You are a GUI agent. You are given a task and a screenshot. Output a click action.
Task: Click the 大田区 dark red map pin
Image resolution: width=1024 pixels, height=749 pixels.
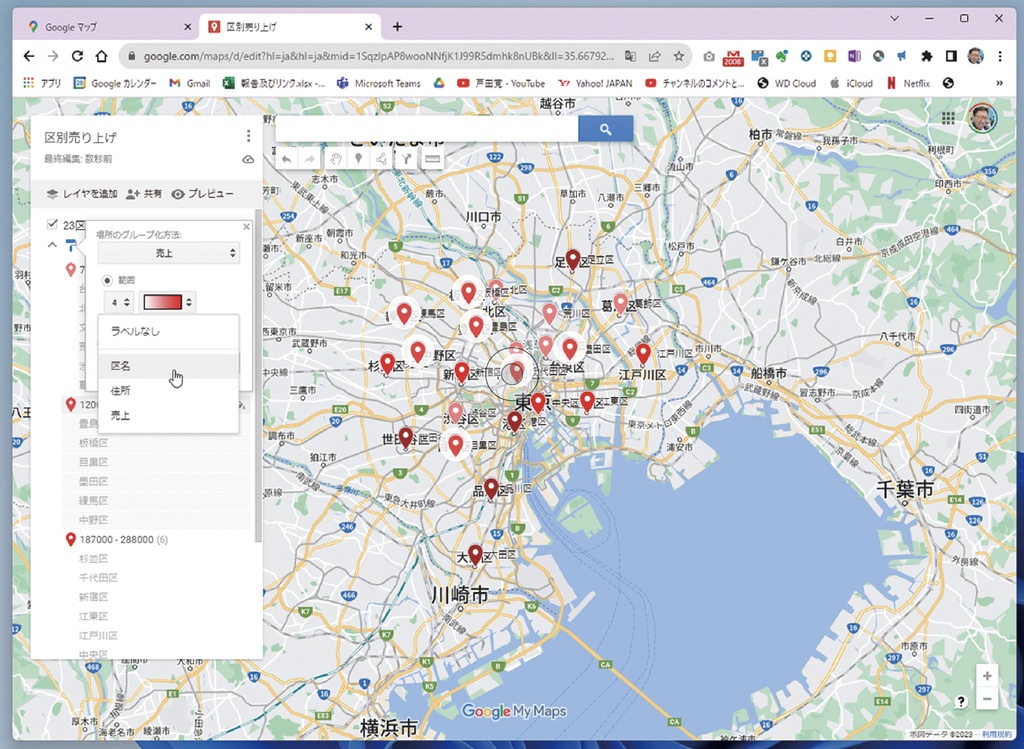click(x=475, y=555)
